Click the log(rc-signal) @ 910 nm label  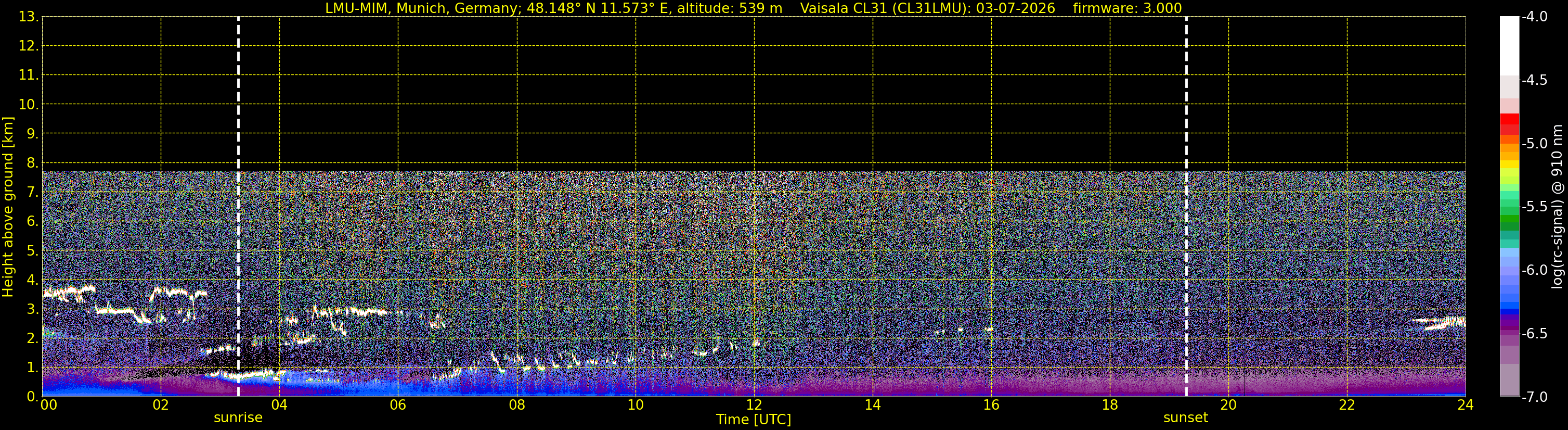tap(1557, 207)
